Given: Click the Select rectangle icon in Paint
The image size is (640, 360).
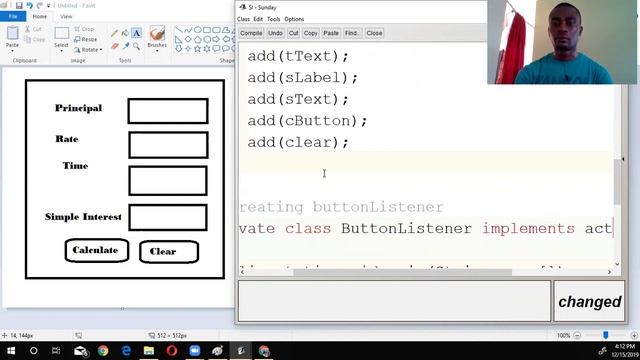Looking at the screenshot, I should point(61,33).
